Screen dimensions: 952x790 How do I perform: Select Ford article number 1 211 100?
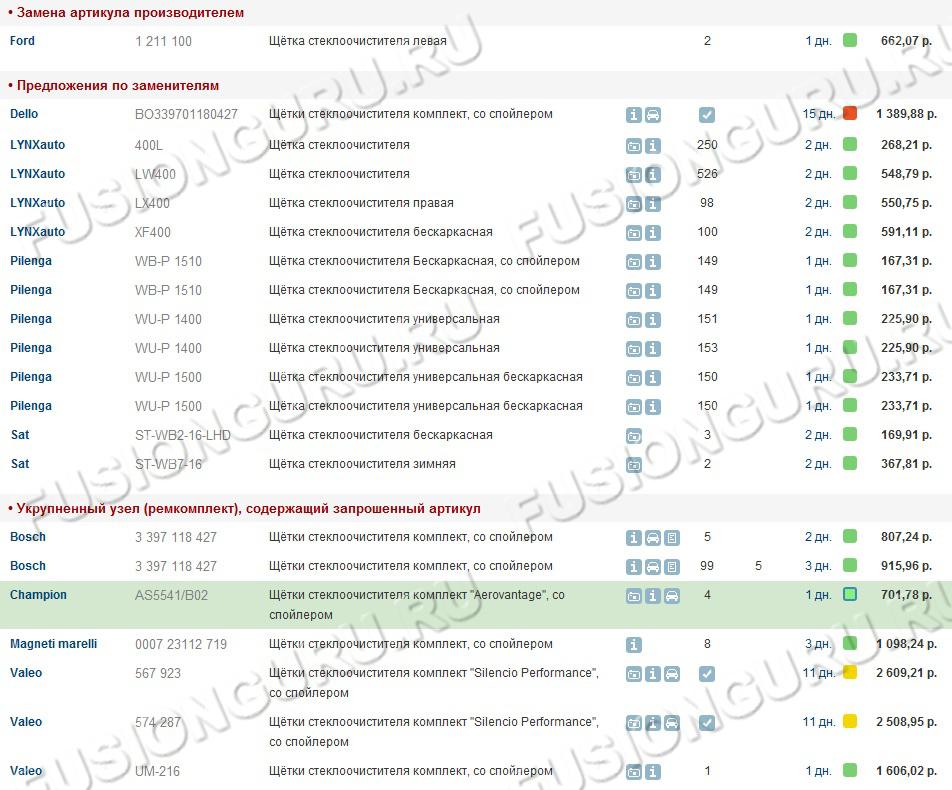(163, 41)
